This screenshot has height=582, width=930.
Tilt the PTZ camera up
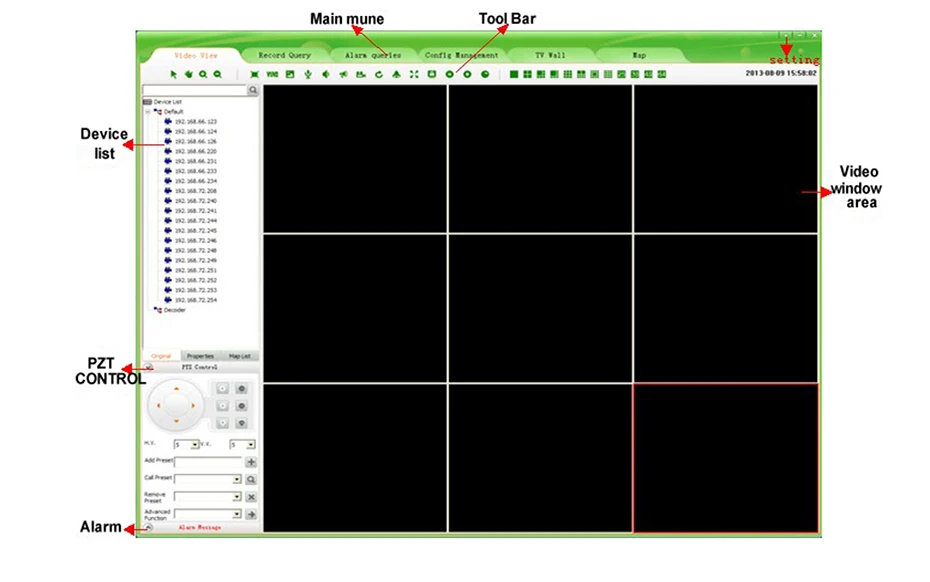pyautogui.click(x=176, y=389)
